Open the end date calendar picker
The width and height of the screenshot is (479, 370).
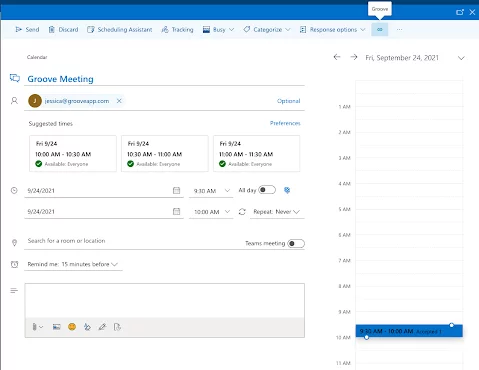[x=176, y=211]
